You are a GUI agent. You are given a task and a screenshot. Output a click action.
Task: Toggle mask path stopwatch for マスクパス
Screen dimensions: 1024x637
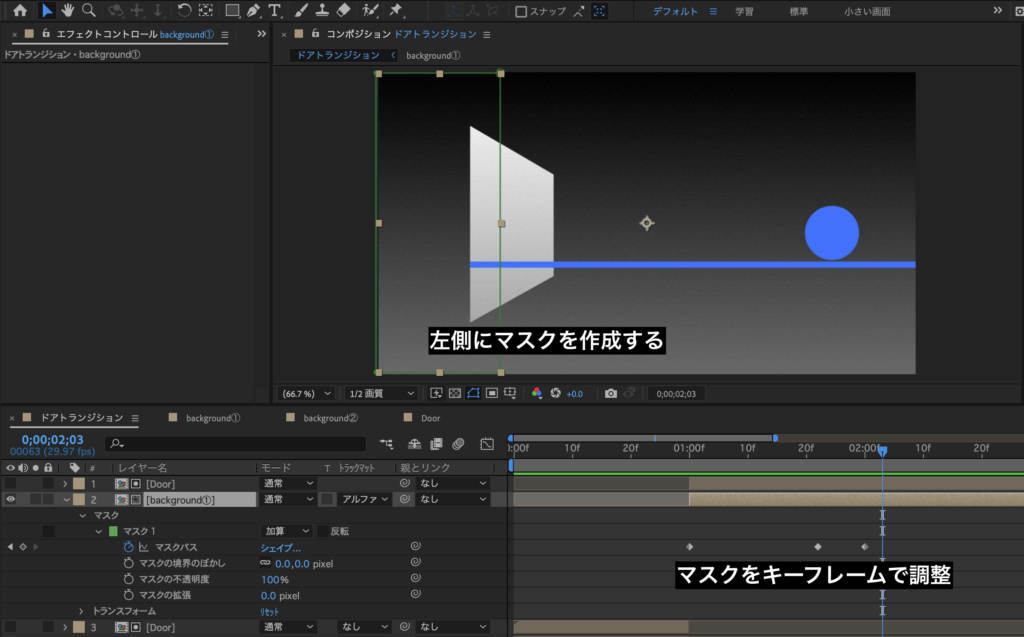click(x=128, y=547)
